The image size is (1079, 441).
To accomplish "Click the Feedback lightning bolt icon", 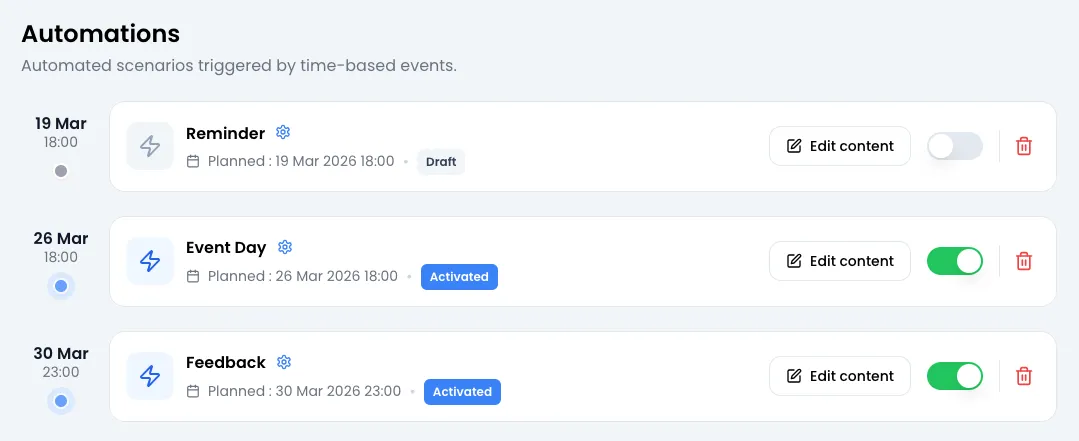I will pos(150,376).
